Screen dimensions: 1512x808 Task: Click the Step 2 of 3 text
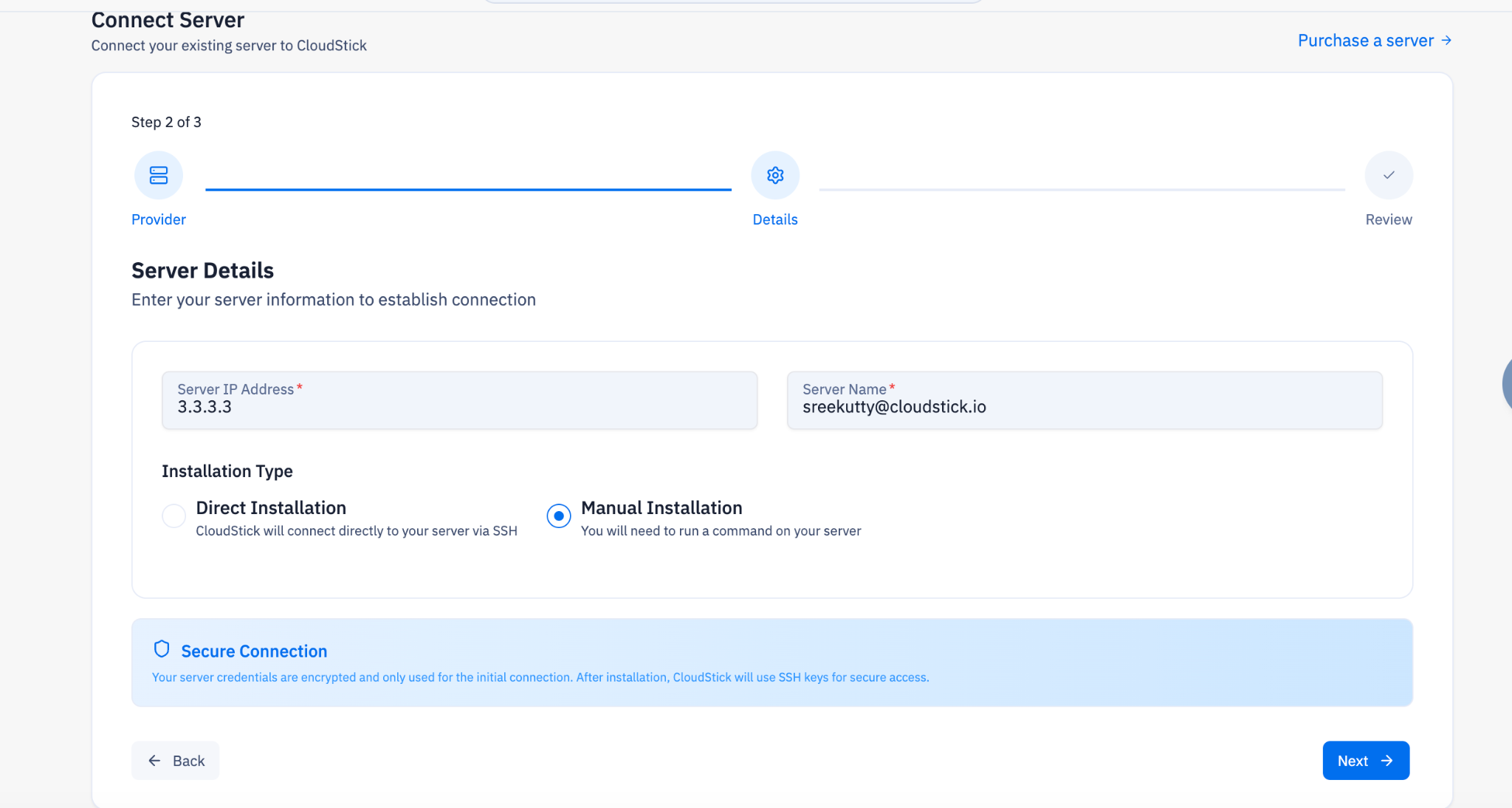pos(166,122)
